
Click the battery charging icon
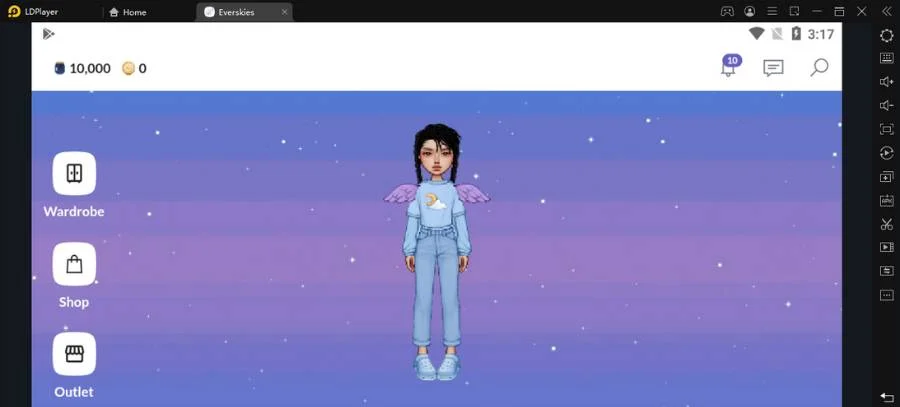pyautogui.click(x=796, y=34)
